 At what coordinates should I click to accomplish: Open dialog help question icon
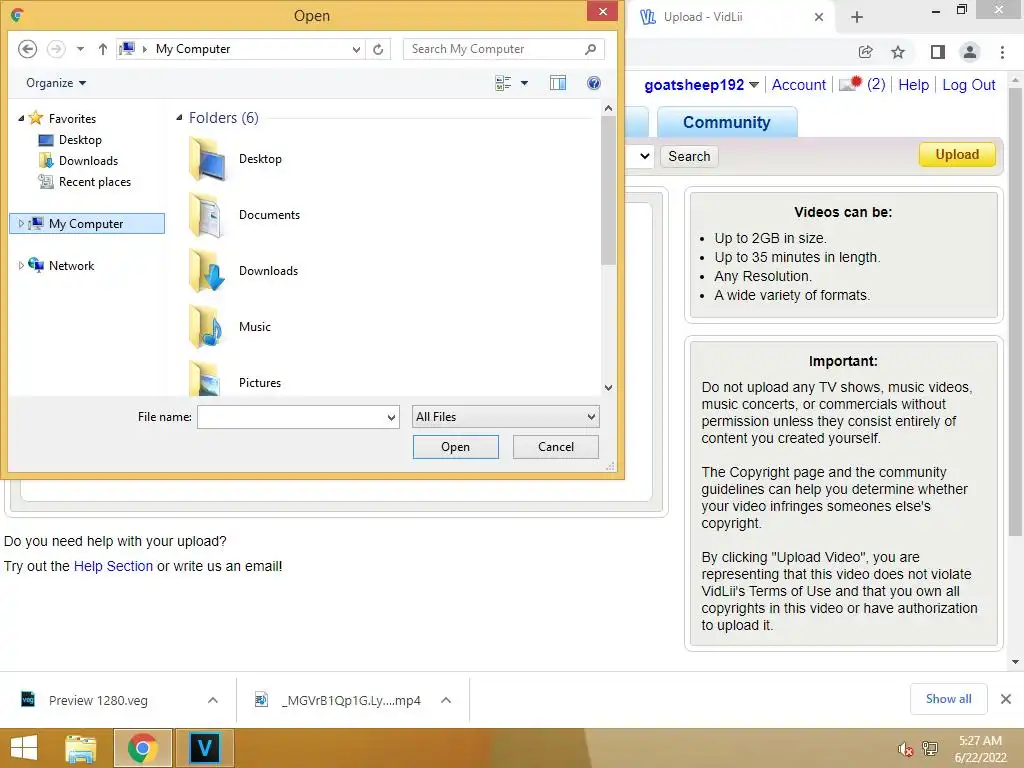pos(594,83)
